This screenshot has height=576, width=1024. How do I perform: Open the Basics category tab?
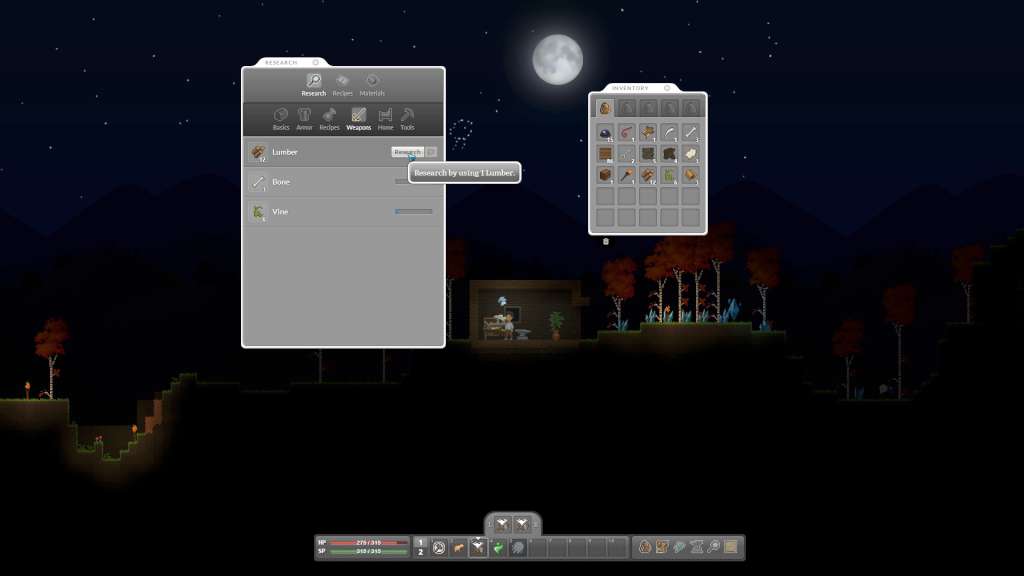coord(281,116)
